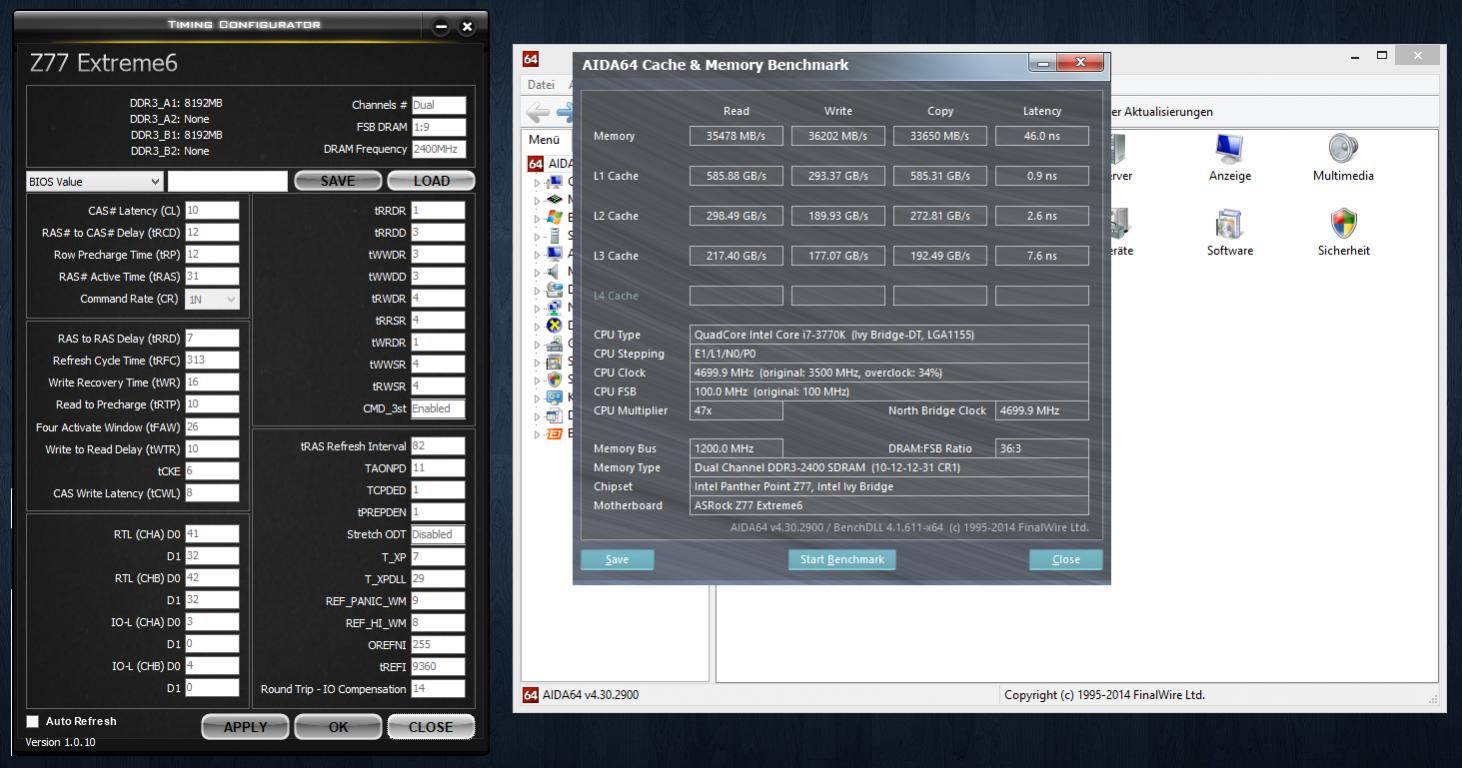This screenshot has width=1462, height=768.
Task: Select the Windows flag operating system tree icon
Action: [x=557, y=217]
